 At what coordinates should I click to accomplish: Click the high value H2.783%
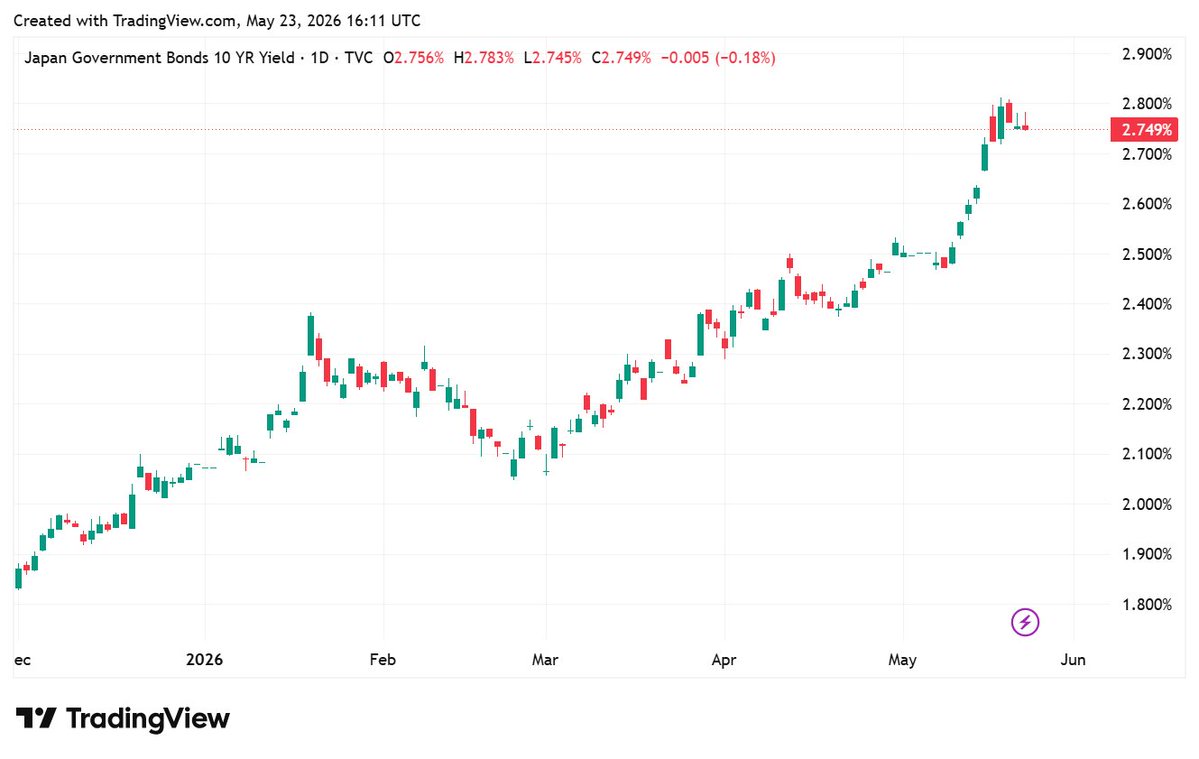pyautogui.click(x=484, y=58)
